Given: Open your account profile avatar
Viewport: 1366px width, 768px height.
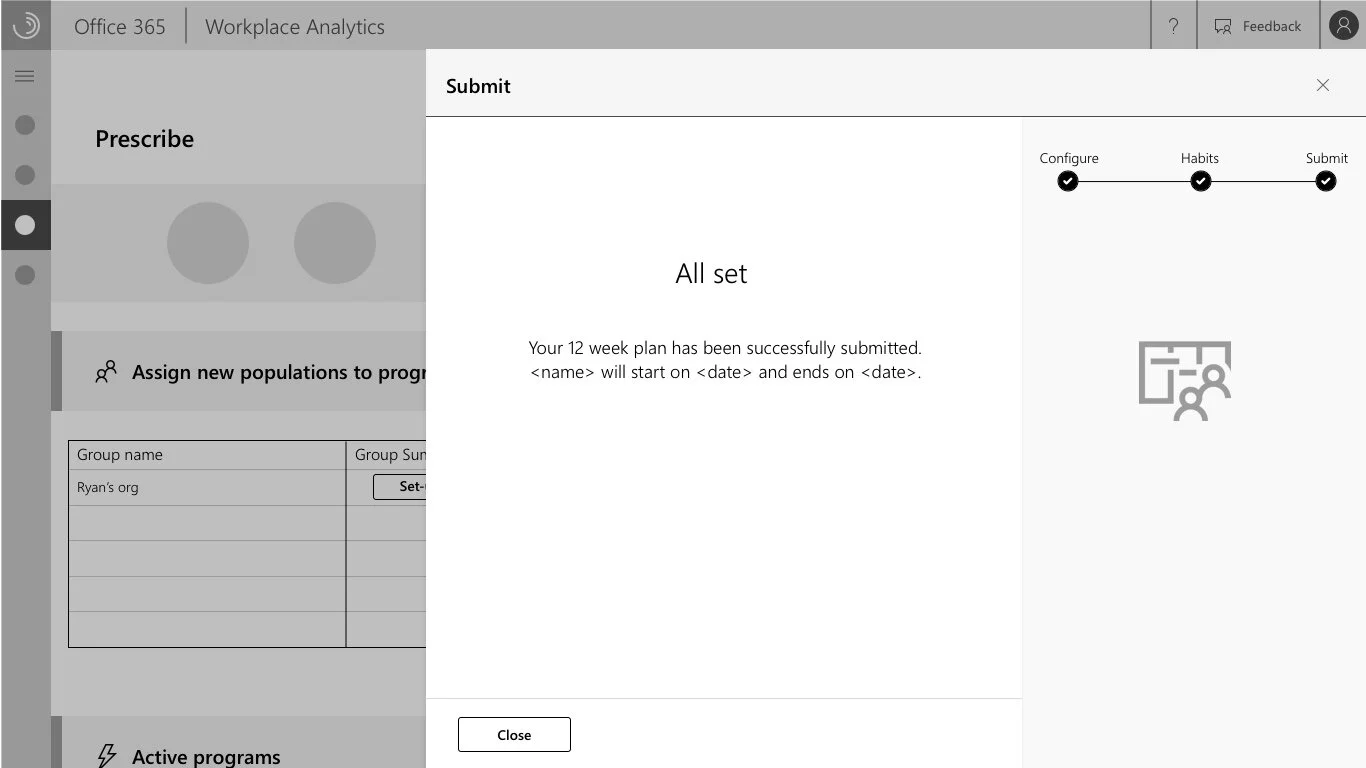Looking at the screenshot, I should coord(1343,25).
